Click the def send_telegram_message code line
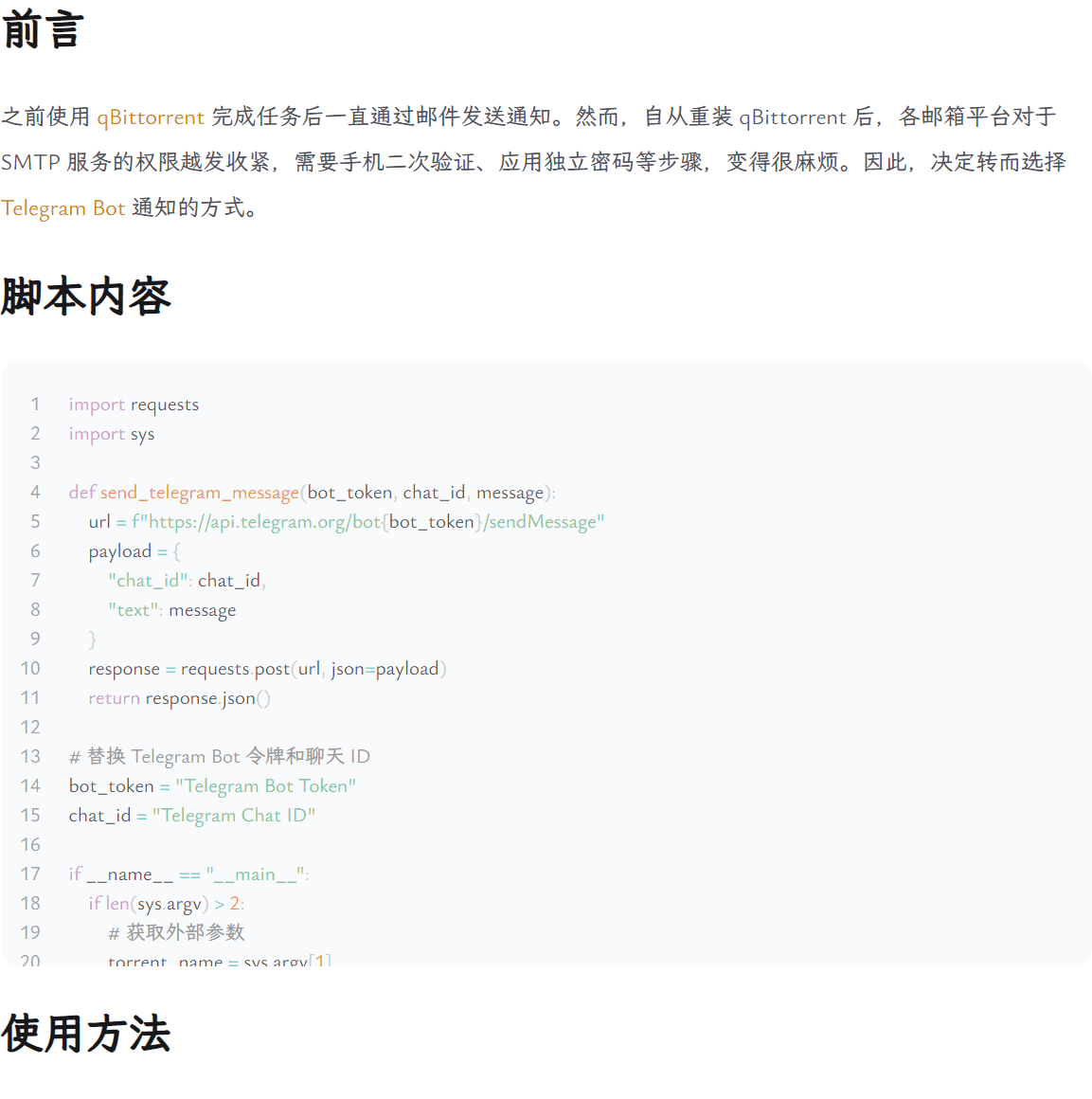Viewport: 1092px width, 1099px height. [x=313, y=493]
